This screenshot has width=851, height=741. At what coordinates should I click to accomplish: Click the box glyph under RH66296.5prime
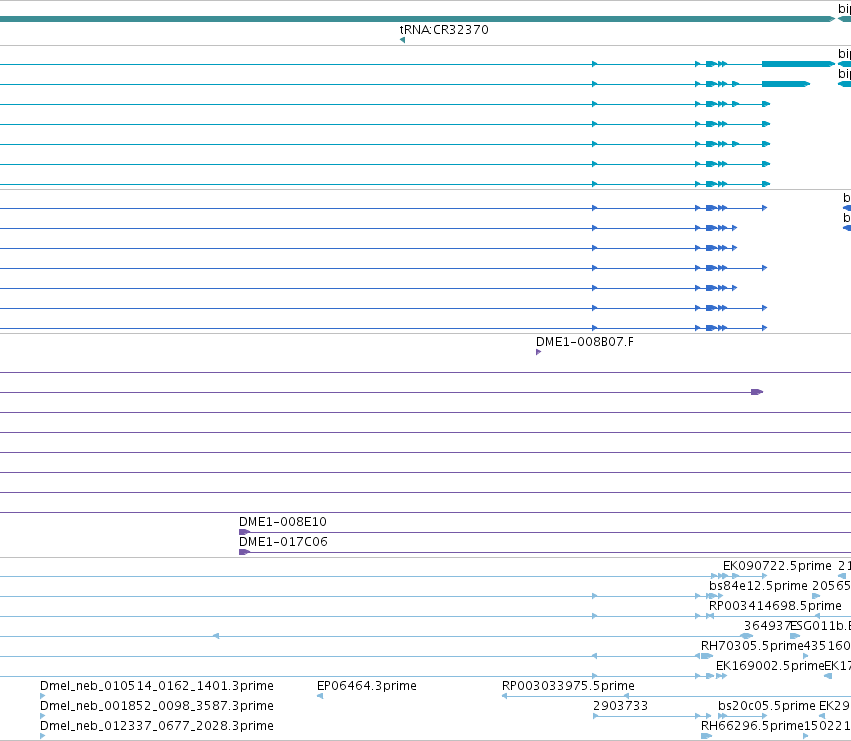(706, 736)
